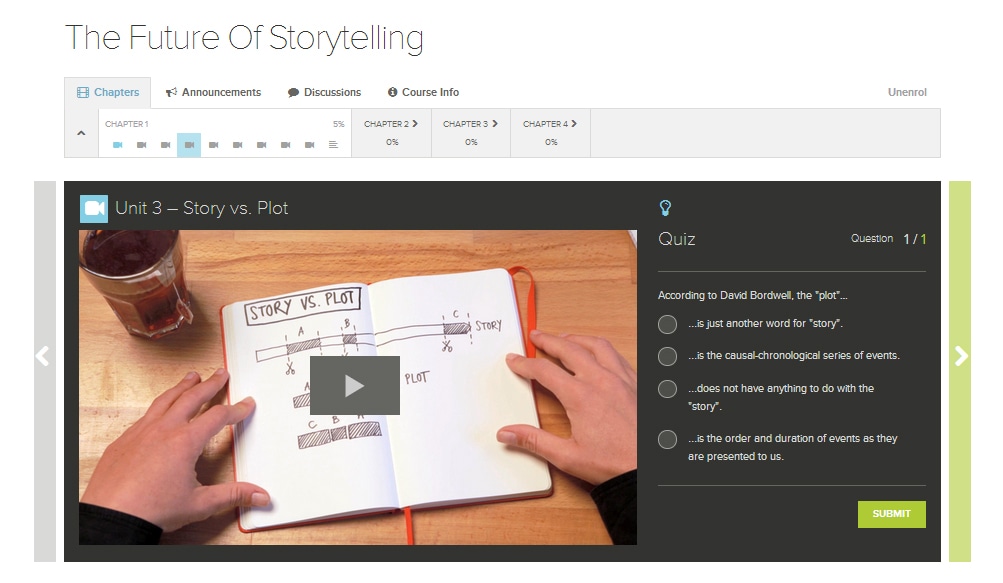Click the Announcements megaphone icon
The height and width of the screenshot is (583, 1003).
172,92
